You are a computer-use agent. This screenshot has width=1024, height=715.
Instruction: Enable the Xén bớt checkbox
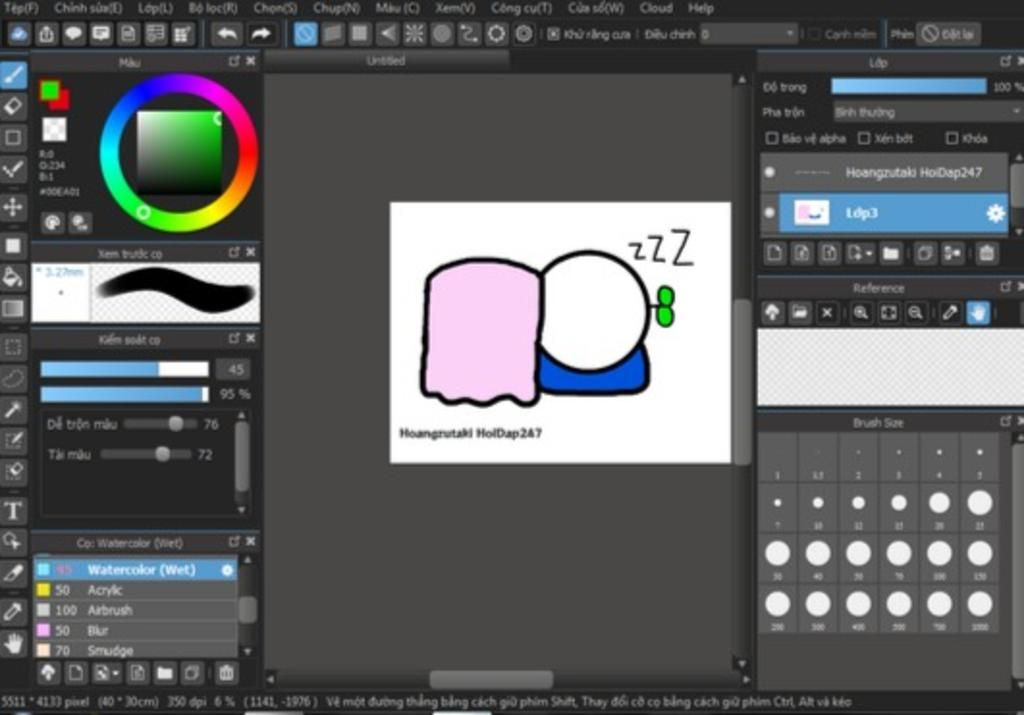pos(864,138)
